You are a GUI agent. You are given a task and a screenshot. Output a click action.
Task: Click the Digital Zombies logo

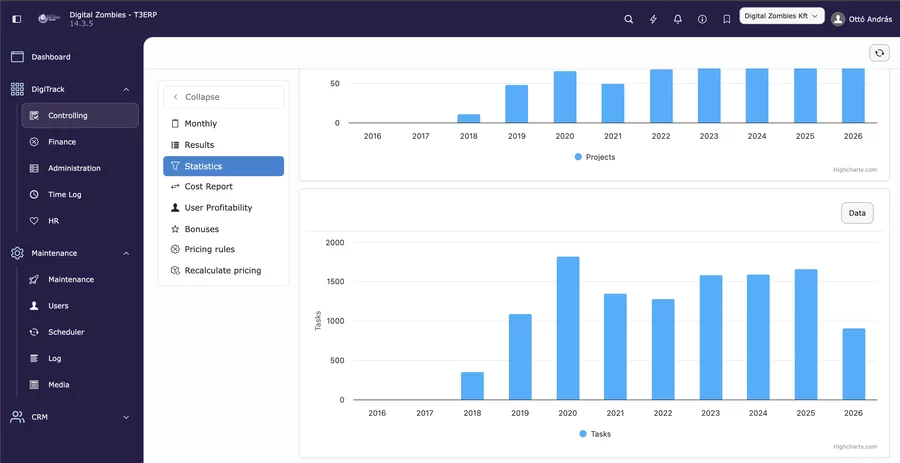pos(49,19)
